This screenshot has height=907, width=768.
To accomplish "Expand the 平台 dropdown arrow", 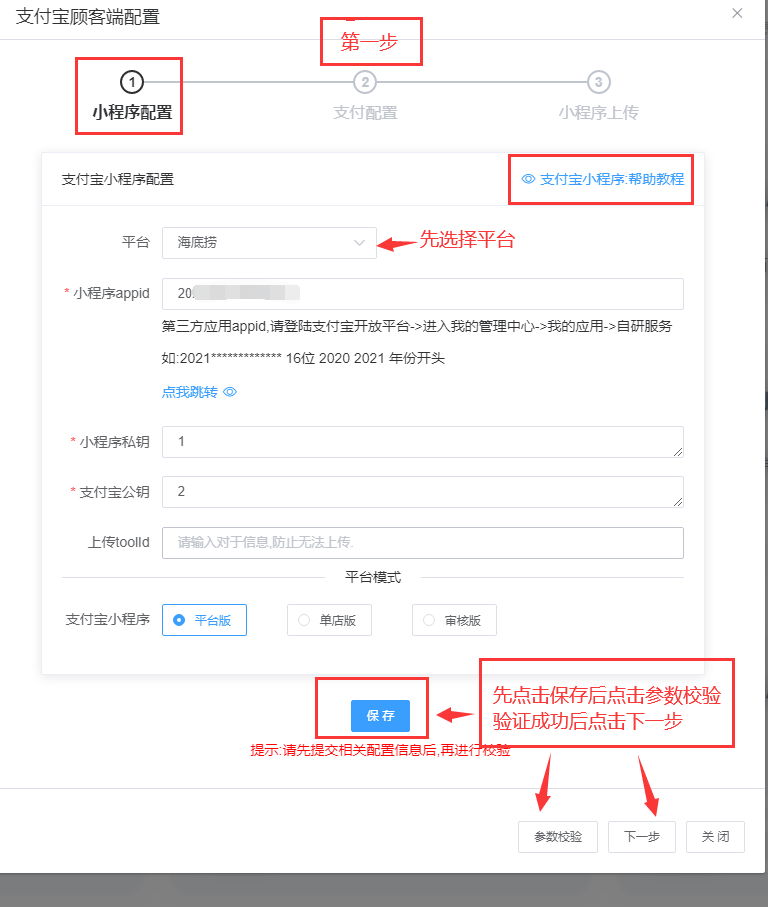I will [x=359, y=243].
